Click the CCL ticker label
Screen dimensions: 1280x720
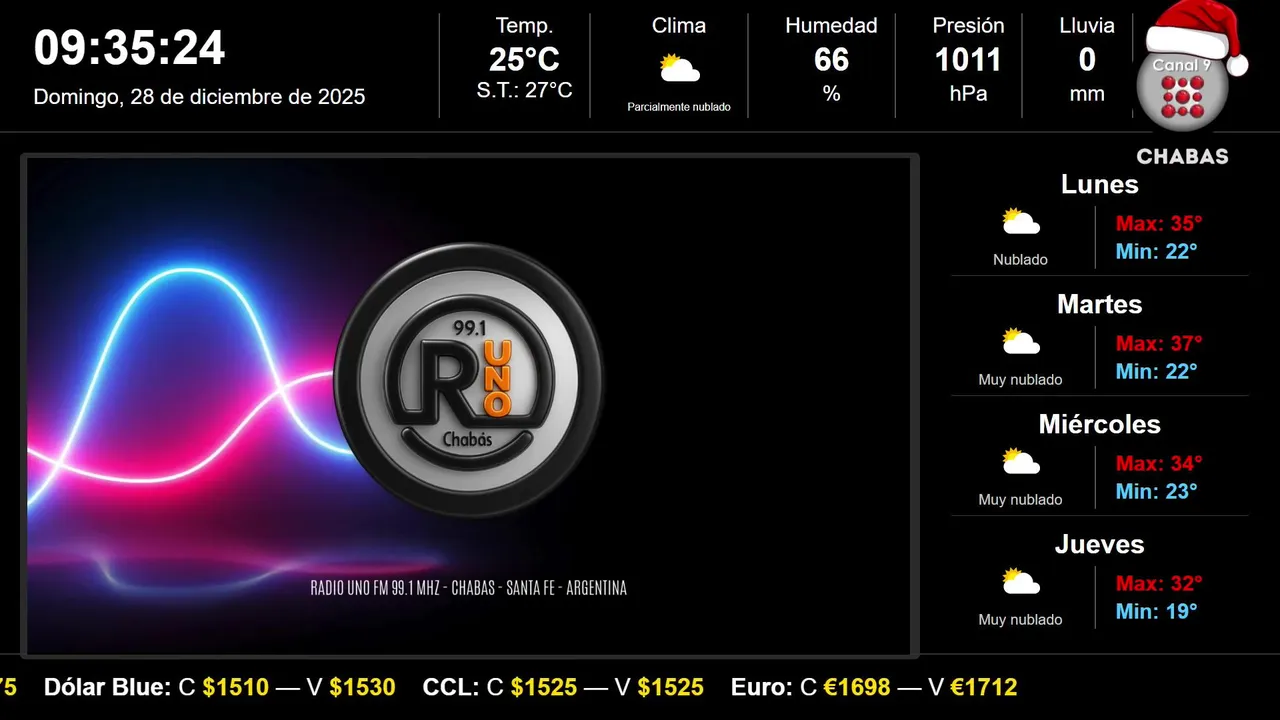click(x=451, y=687)
